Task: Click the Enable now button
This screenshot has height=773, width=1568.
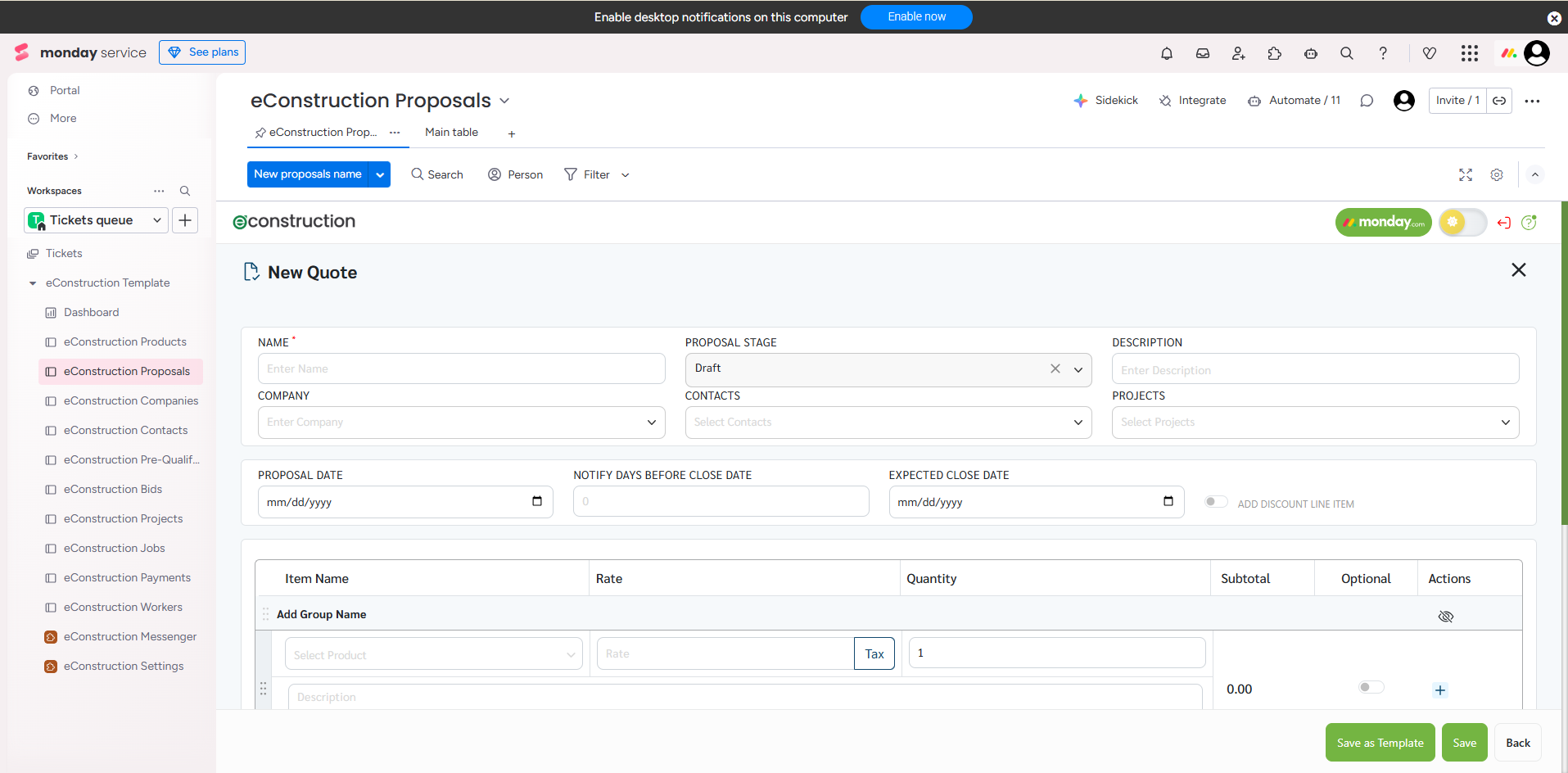Action: [916, 17]
